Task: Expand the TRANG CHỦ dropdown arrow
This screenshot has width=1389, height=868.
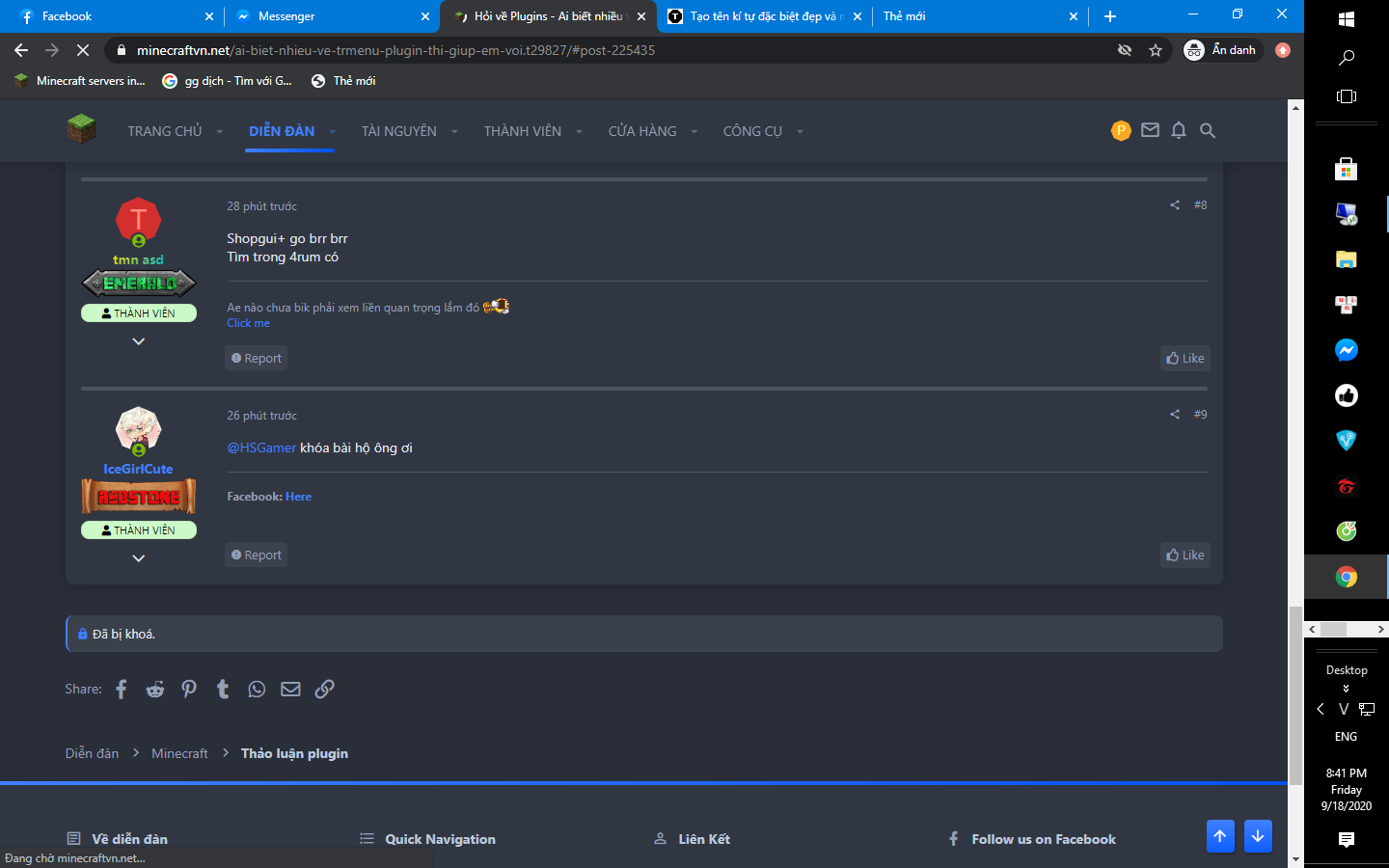Action: click(x=220, y=131)
